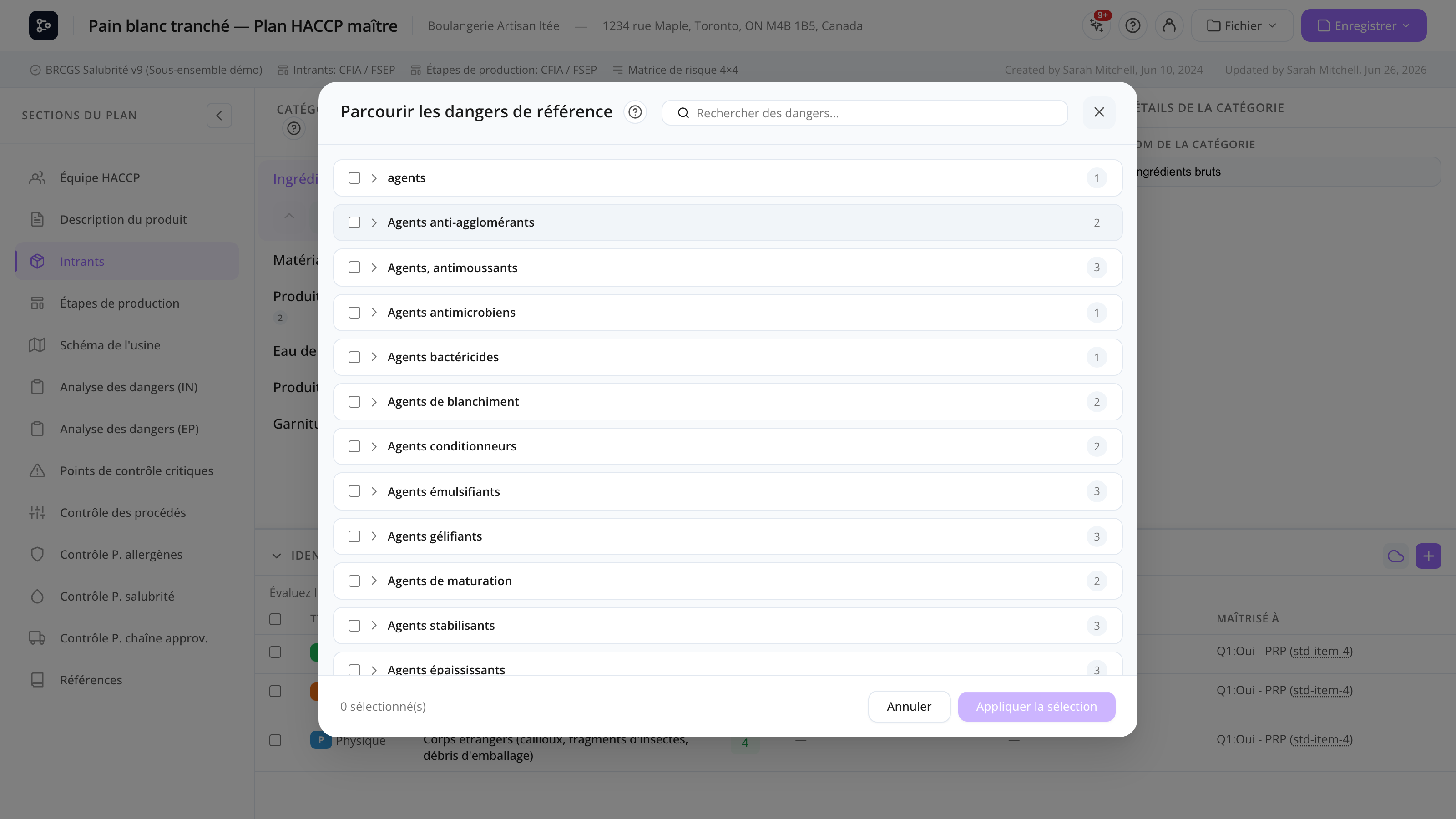Click the app logo icon
This screenshot has width=1456, height=819.
[x=44, y=25]
